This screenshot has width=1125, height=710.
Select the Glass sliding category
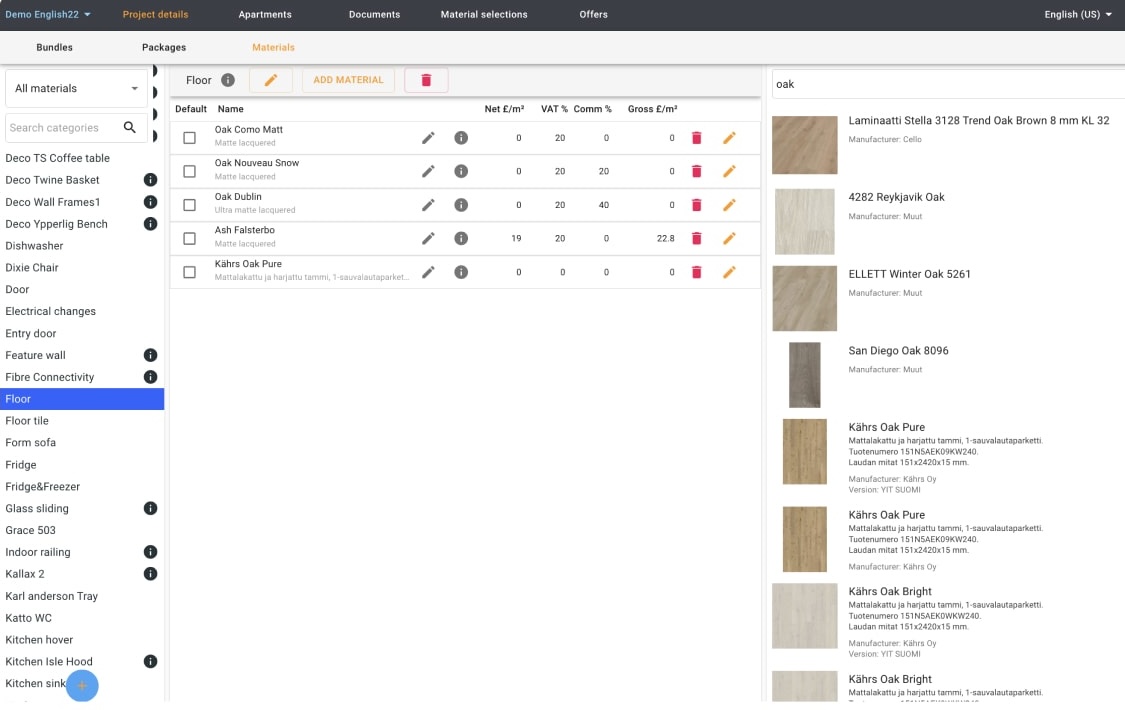pyautogui.click(x=82, y=508)
